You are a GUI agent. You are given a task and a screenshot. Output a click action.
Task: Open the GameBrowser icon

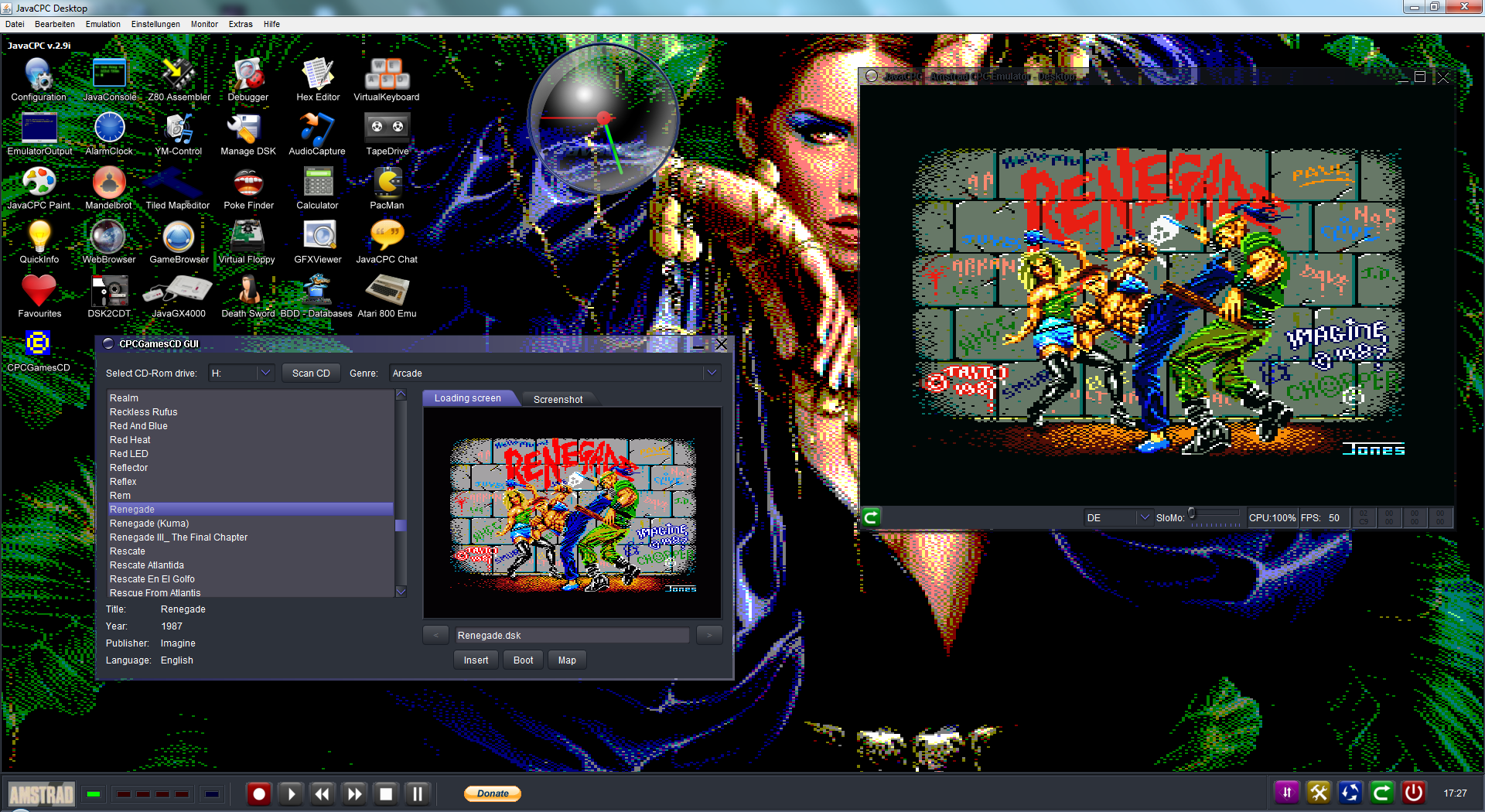coord(179,242)
